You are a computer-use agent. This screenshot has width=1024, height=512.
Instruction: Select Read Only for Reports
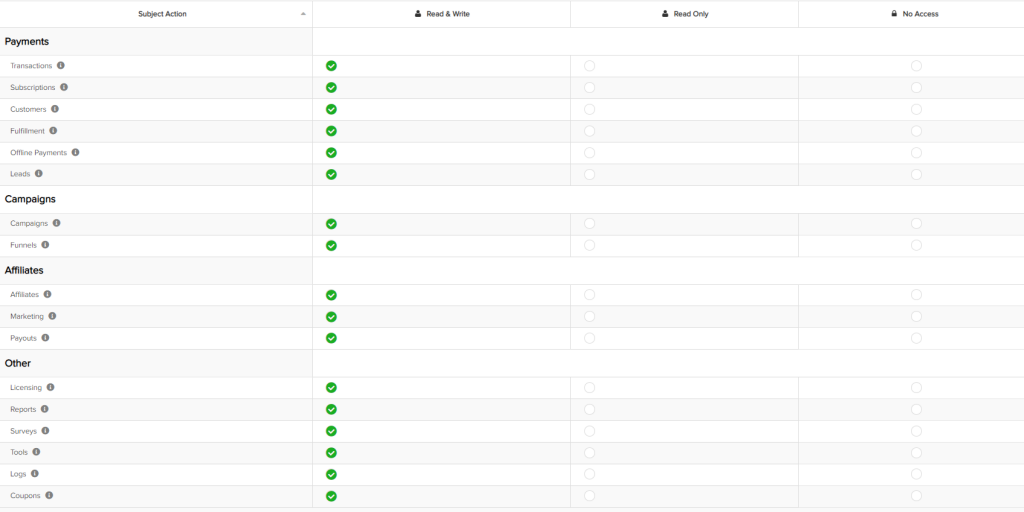tap(589, 409)
